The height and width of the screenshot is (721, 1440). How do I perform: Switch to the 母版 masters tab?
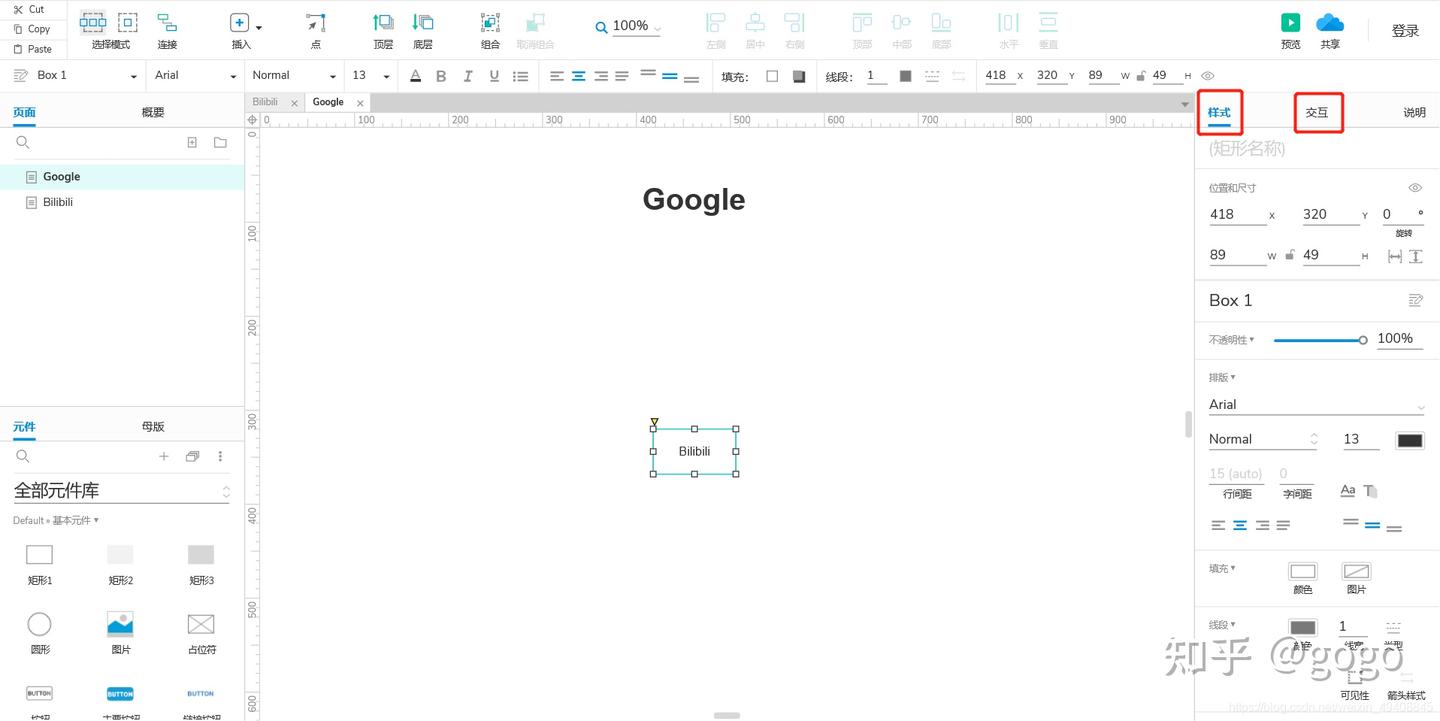click(x=153, y=427)
